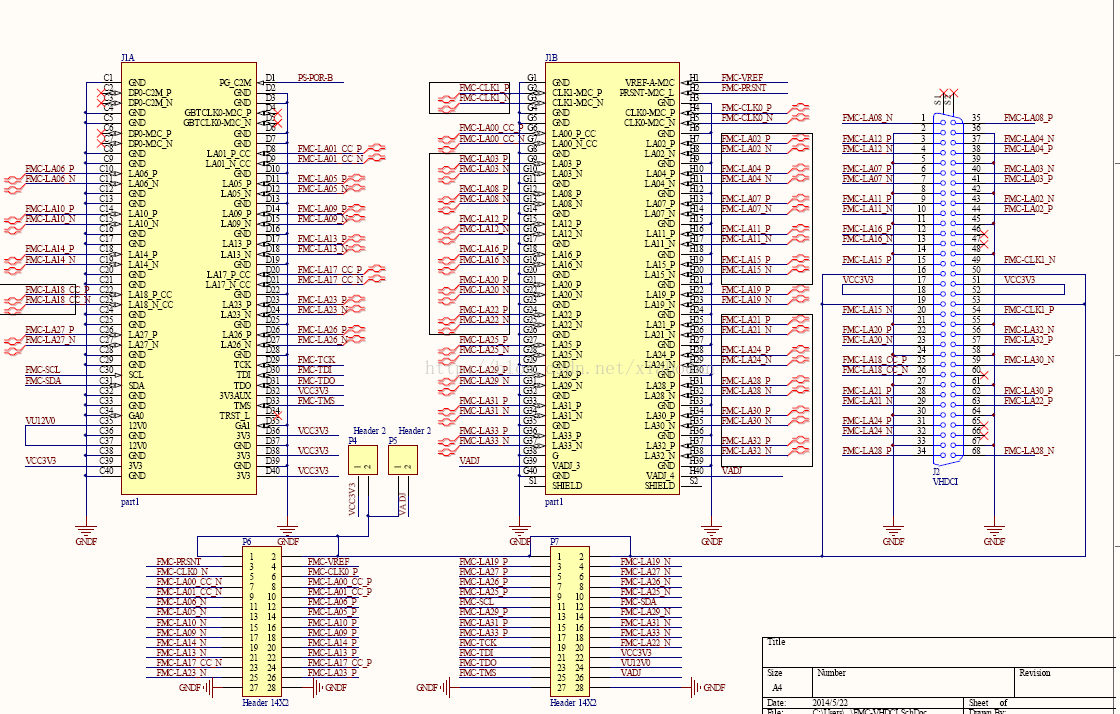Click FMC-VREF net label beside J1B pin H1
The width and height of the screenshot is (1120, 714).
click(742, 78)
